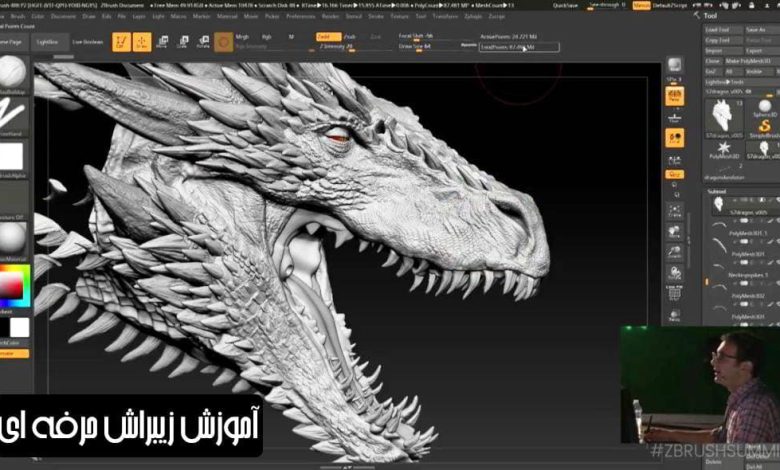Toggle the Mrgb mode
This screenshot has width=780, height=470.
242,37
